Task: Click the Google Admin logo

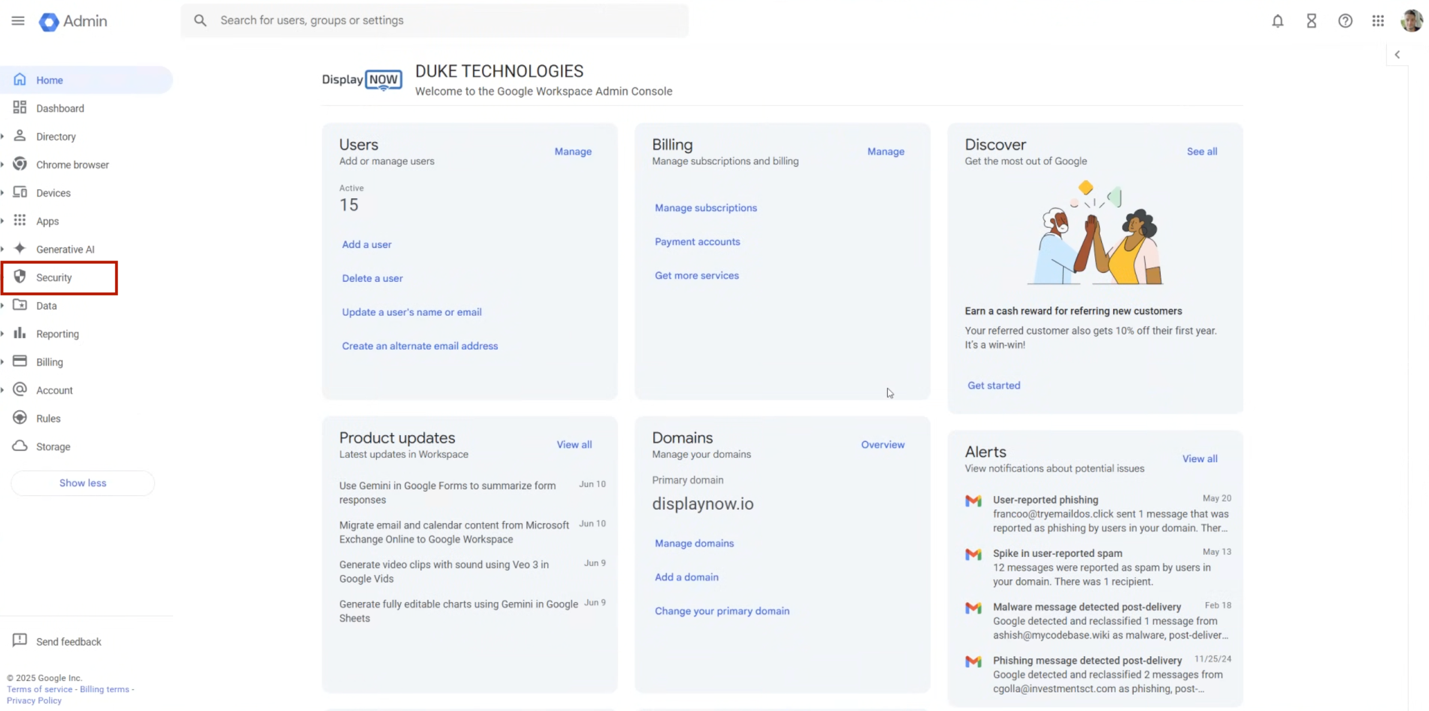Action: point(73,21)
